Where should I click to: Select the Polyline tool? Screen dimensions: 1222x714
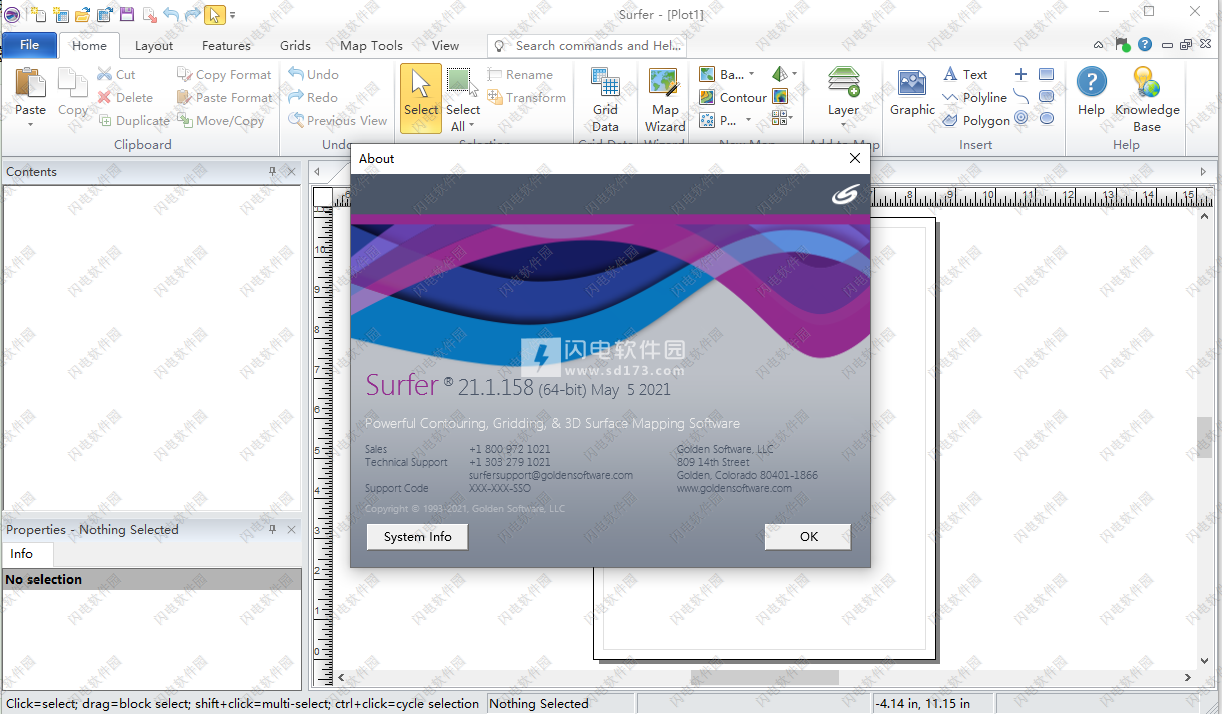(x=975, y=97)
